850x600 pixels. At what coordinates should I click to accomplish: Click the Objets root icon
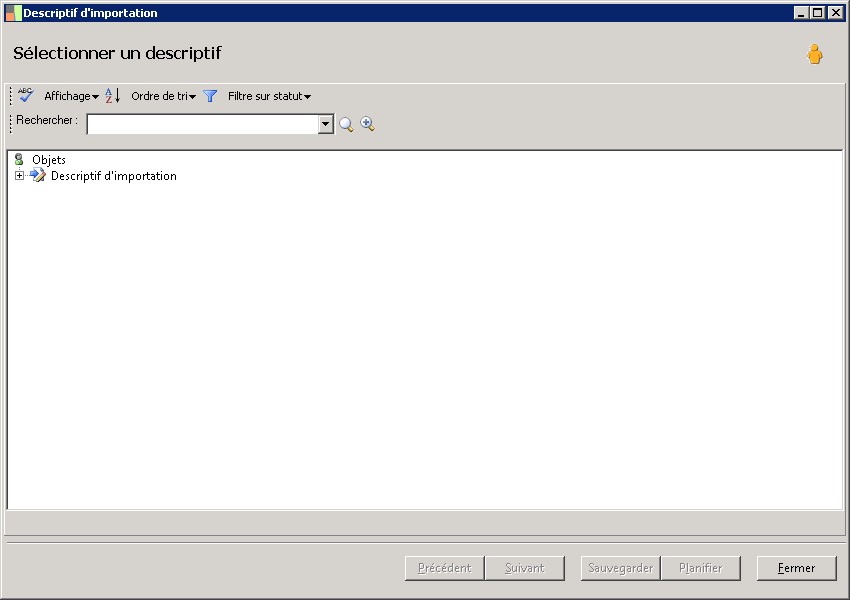pyautogui.click(x=20, y=159)
